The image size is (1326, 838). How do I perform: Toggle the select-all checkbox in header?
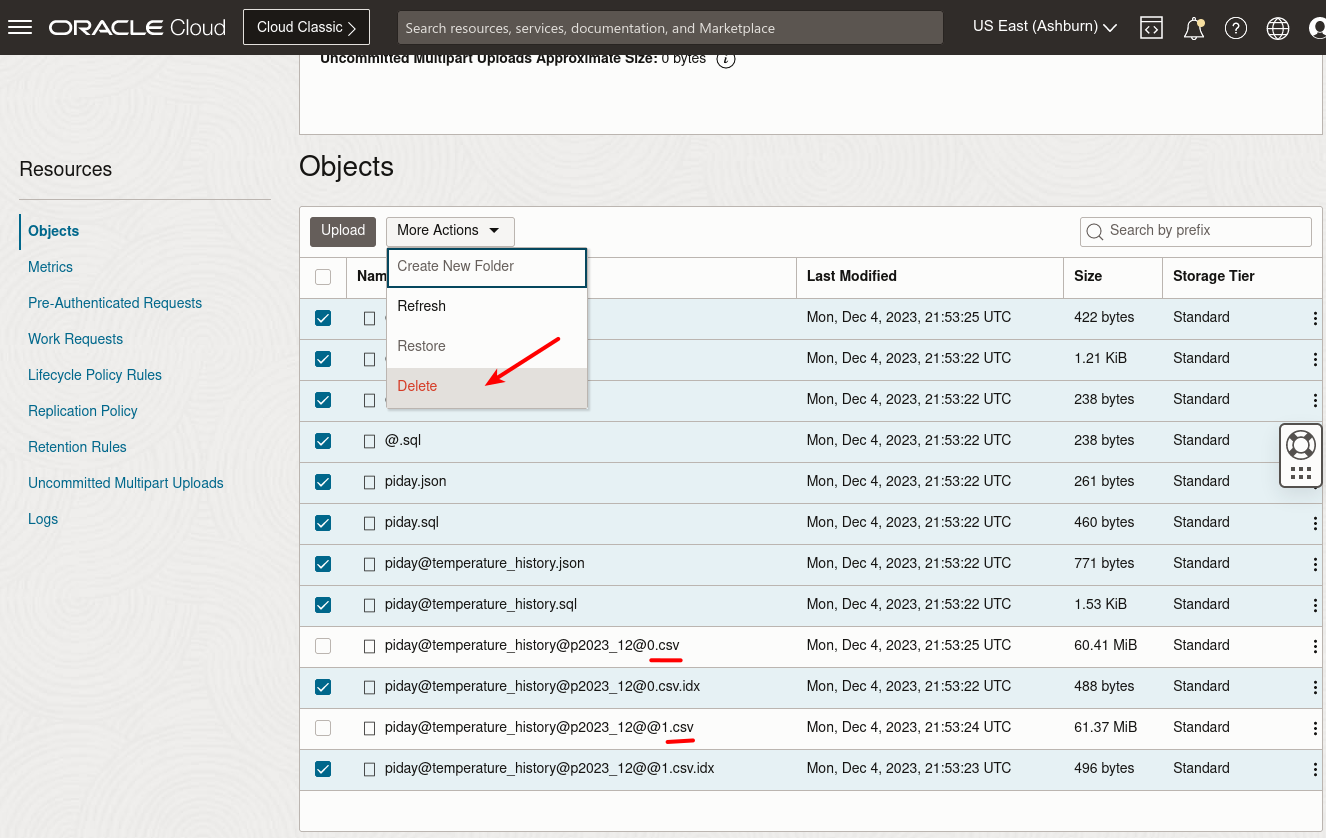click(323, 276)
